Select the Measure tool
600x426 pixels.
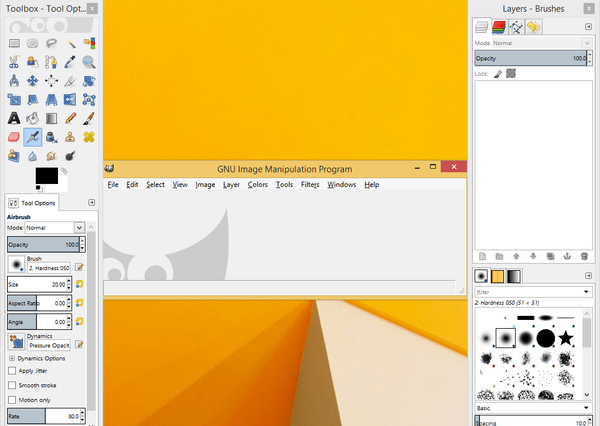14,81
